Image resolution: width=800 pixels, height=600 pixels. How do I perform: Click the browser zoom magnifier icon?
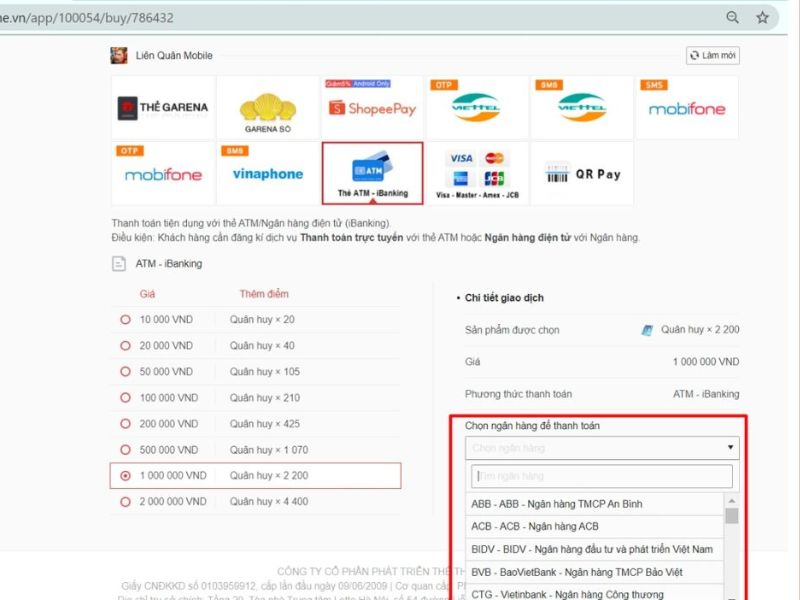(x=732, y=17)
